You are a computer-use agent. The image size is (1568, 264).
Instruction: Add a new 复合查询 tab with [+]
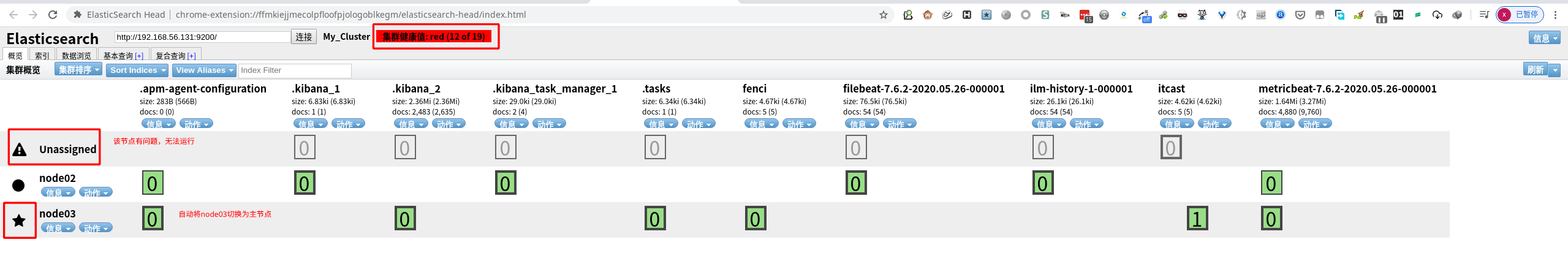point(192,56)
